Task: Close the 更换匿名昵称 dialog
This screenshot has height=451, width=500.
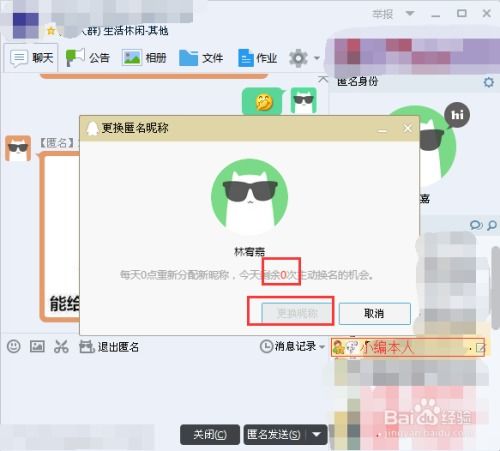Action: 407,128
